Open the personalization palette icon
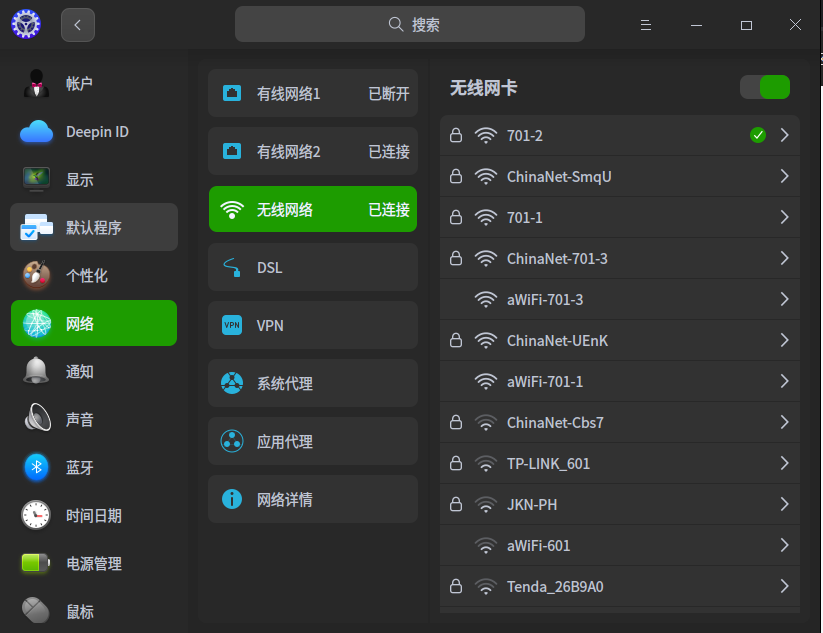823x633 pixels. point(37,275)
